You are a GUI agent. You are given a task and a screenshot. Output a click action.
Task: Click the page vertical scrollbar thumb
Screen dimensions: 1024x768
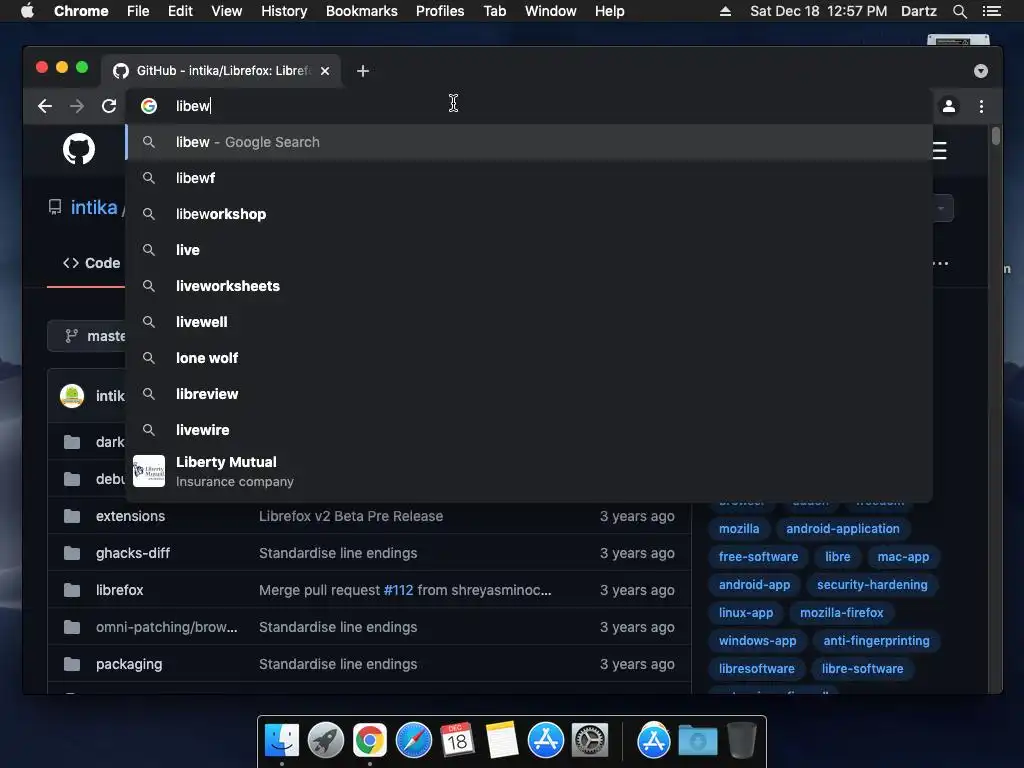coord(995,136)
